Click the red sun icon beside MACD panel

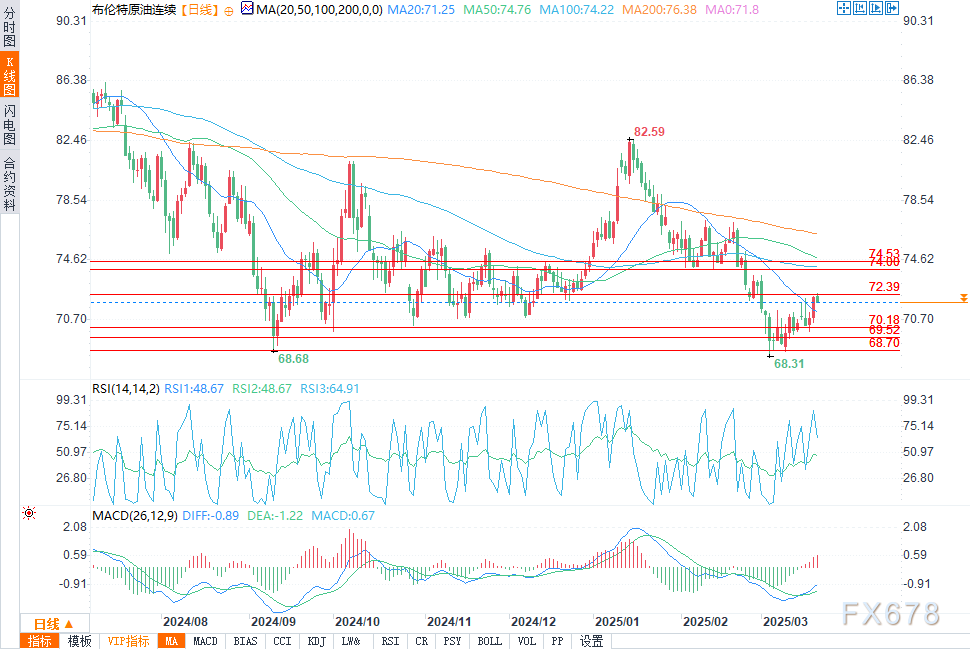[x=29, y=513]
